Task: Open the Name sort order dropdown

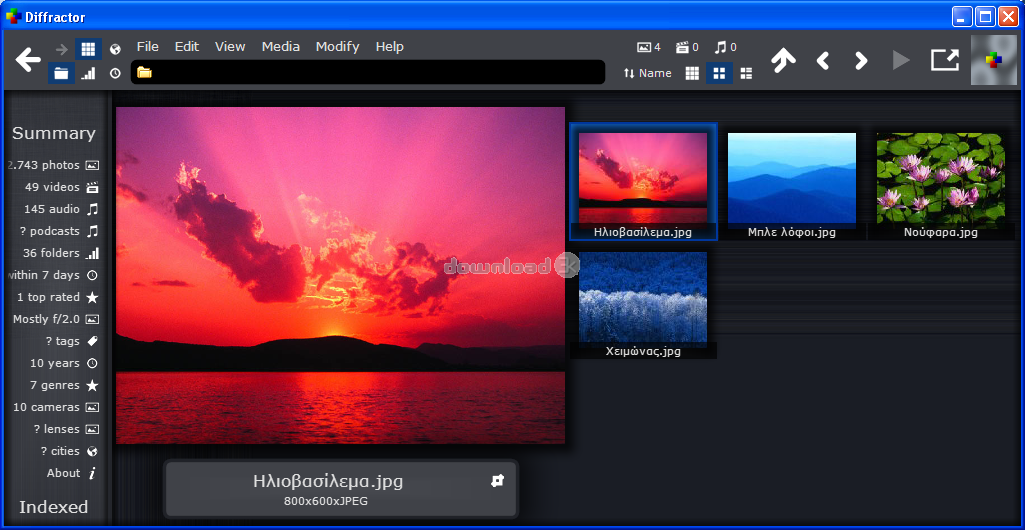Action: point(647,73)
